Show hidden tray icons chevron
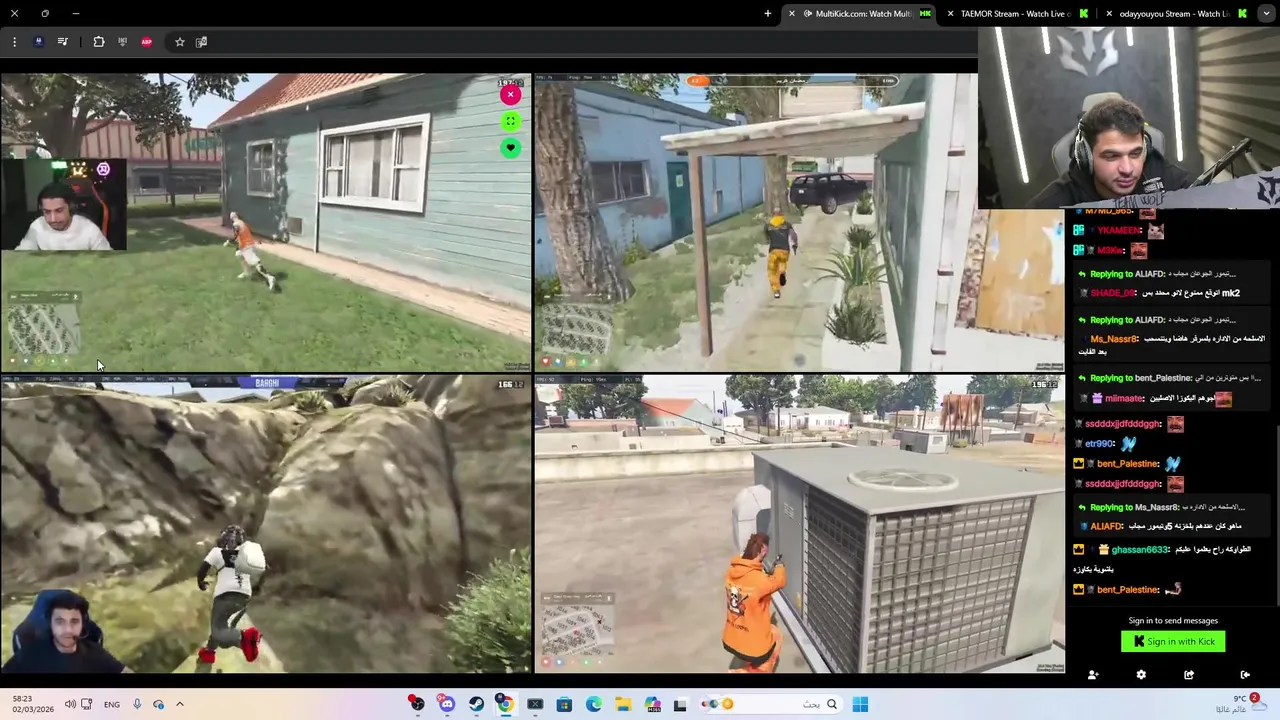Screen dimensions: 1280x720 [x=180, y=705]
